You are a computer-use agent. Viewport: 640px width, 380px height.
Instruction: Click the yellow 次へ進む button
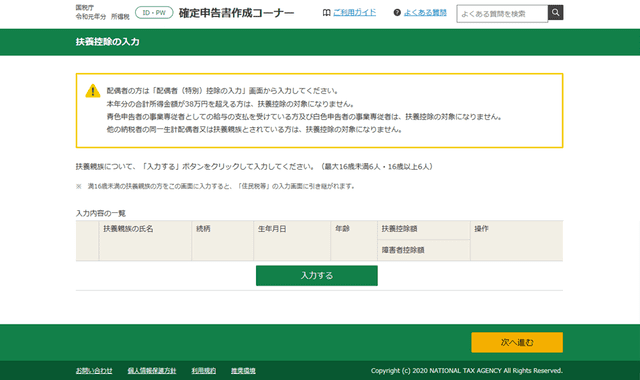point(517,342)
